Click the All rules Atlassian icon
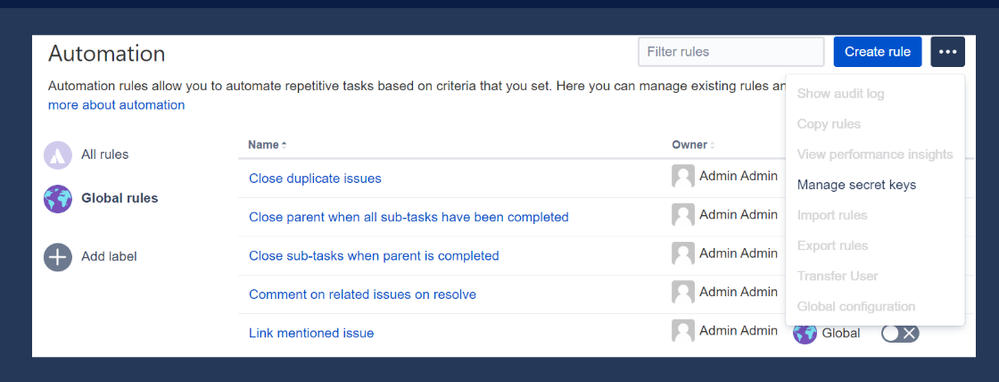Viewport: 999px width, 382px height. click(57, 155)
